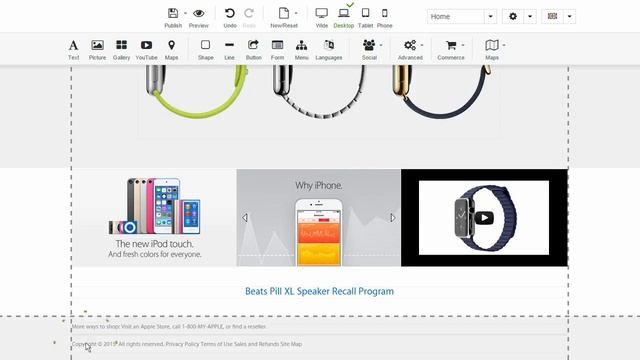Select the new iPod touch image
The image size is (640, 360).
coord(155,218)
